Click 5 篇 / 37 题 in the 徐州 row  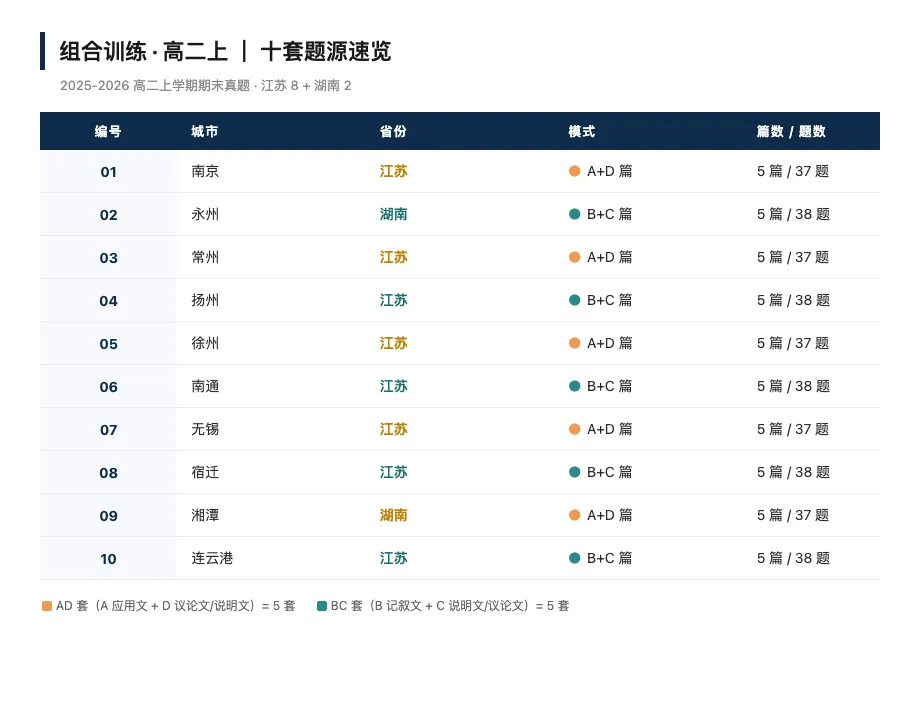click(x=793, y=343)
